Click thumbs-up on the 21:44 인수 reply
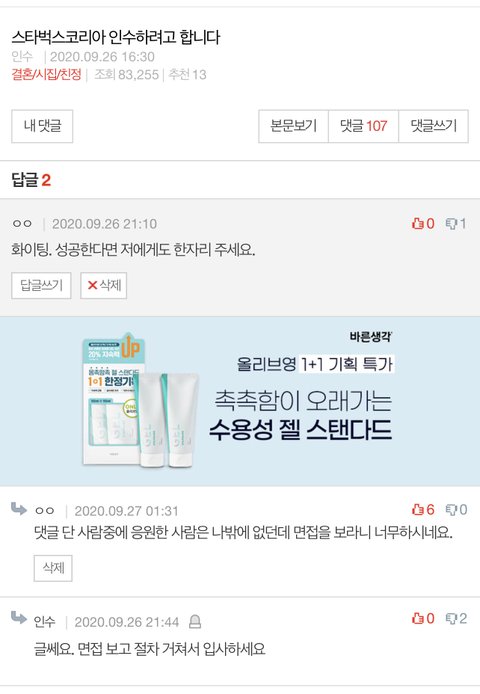480x694 pixels. point(418,618)
